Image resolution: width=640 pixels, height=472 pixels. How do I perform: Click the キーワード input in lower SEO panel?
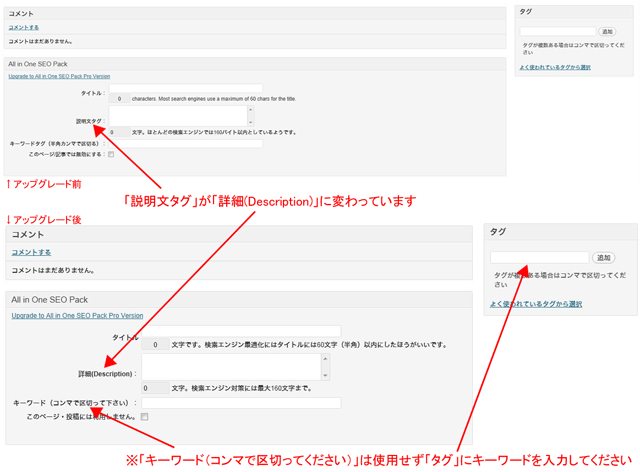[x=241, y=403]
